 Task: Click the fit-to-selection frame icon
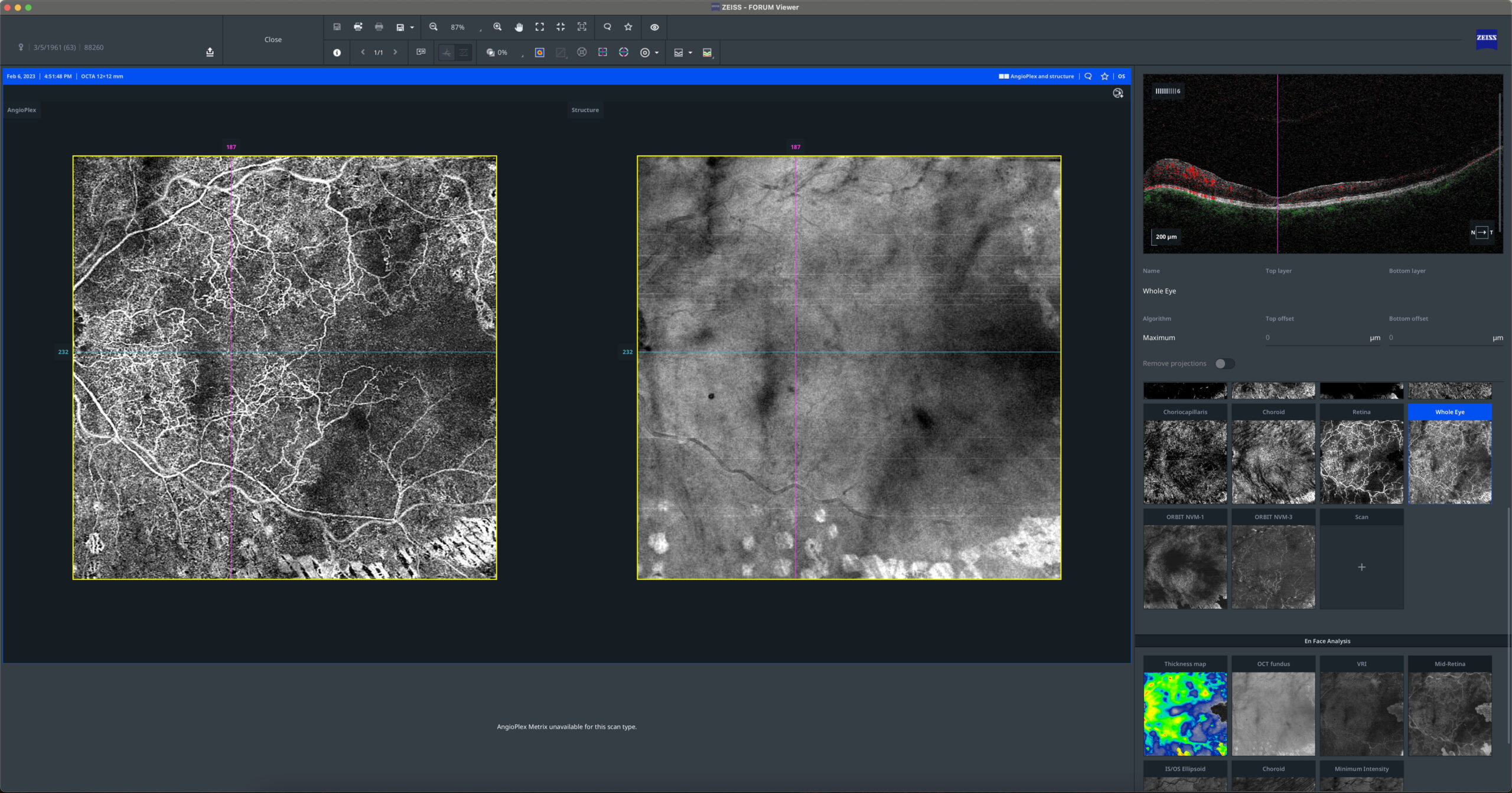click(582, 27)
